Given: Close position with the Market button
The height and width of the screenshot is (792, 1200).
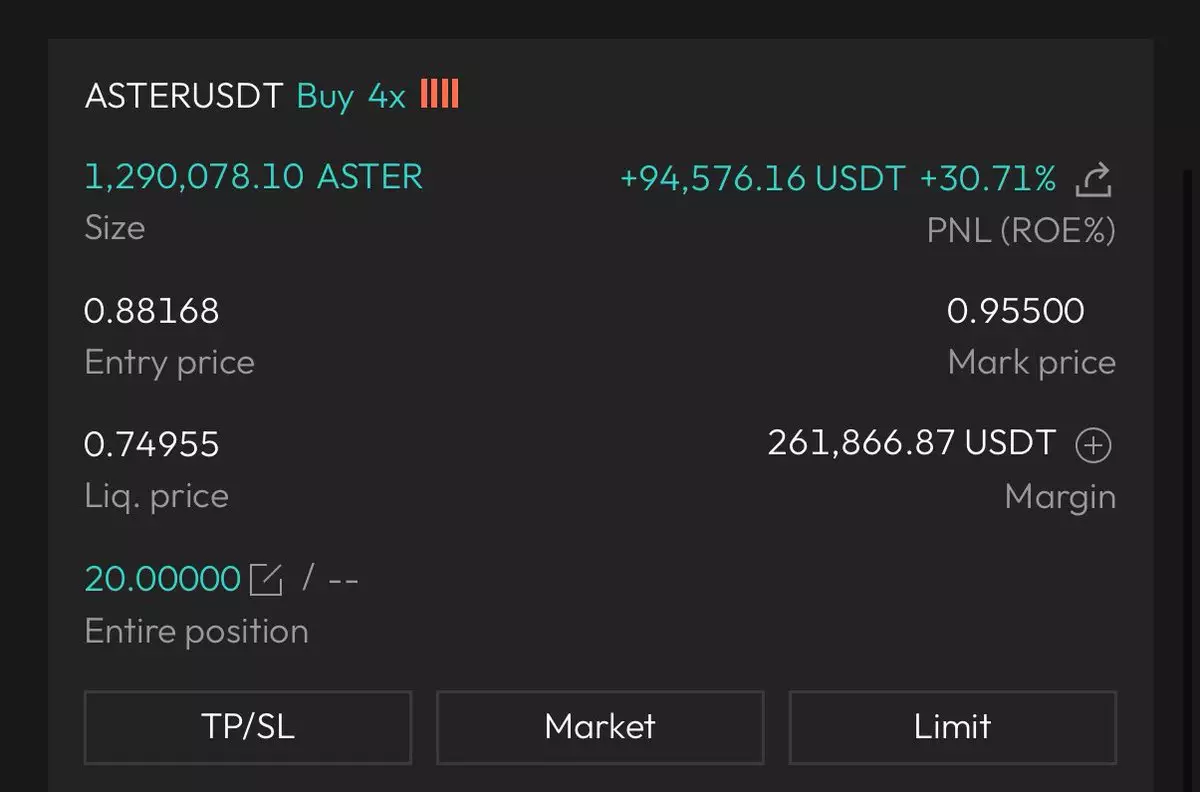Looking at the screenshot, I should click(600, 727).
